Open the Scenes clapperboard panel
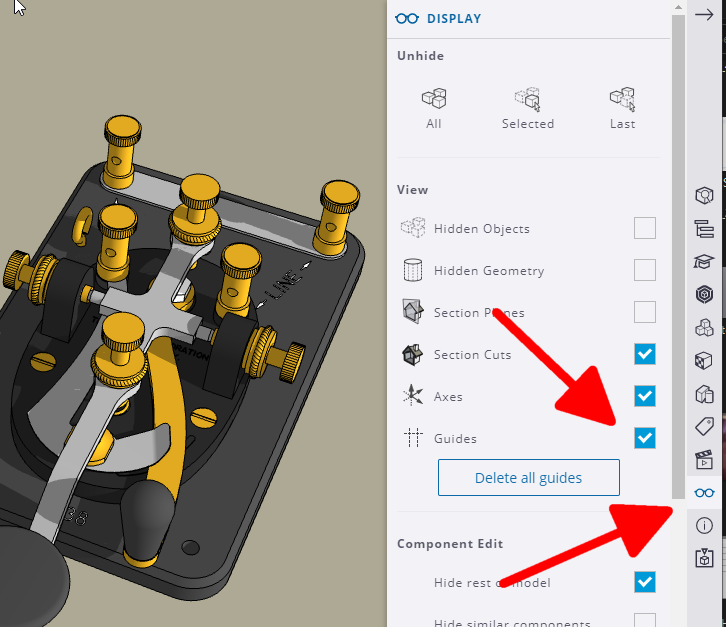 coord(704,459)
